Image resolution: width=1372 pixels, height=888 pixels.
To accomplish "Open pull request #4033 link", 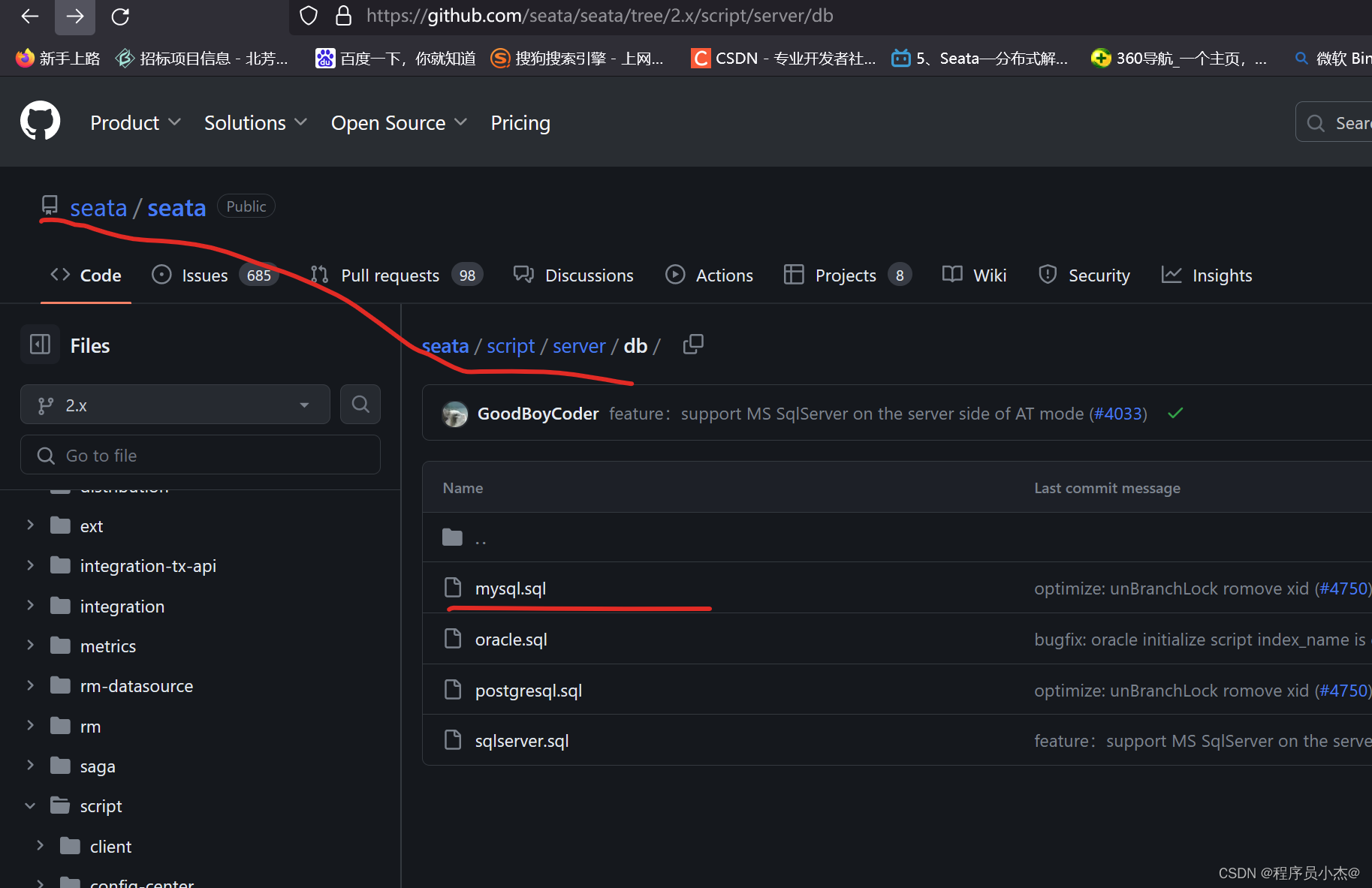I will (1118, 414).
